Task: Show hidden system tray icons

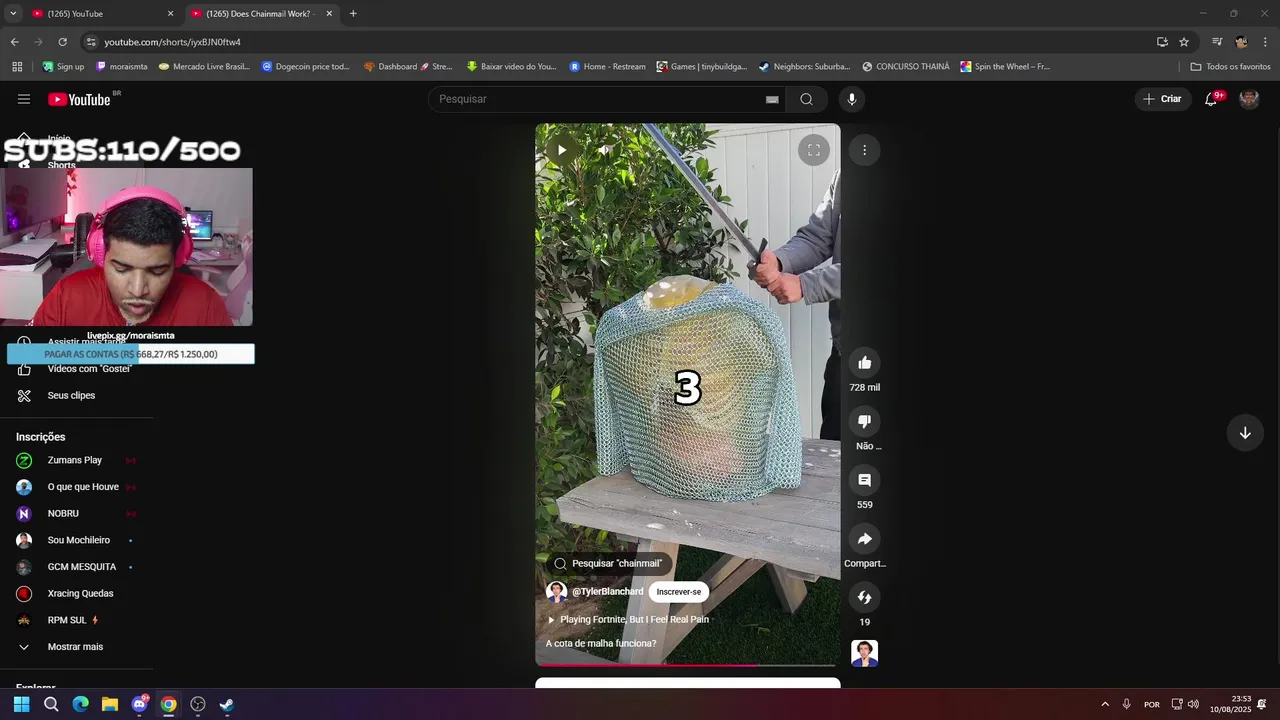Action: (1105, 704)
